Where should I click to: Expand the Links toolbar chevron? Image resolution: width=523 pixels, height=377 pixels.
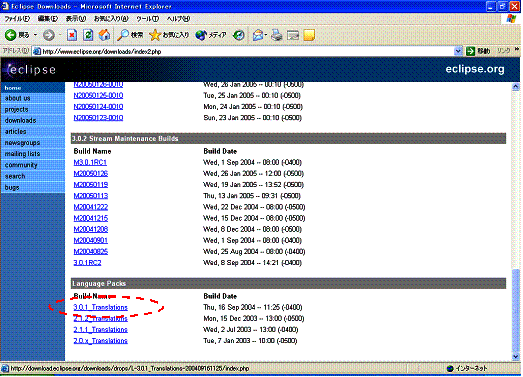[517, 49]
